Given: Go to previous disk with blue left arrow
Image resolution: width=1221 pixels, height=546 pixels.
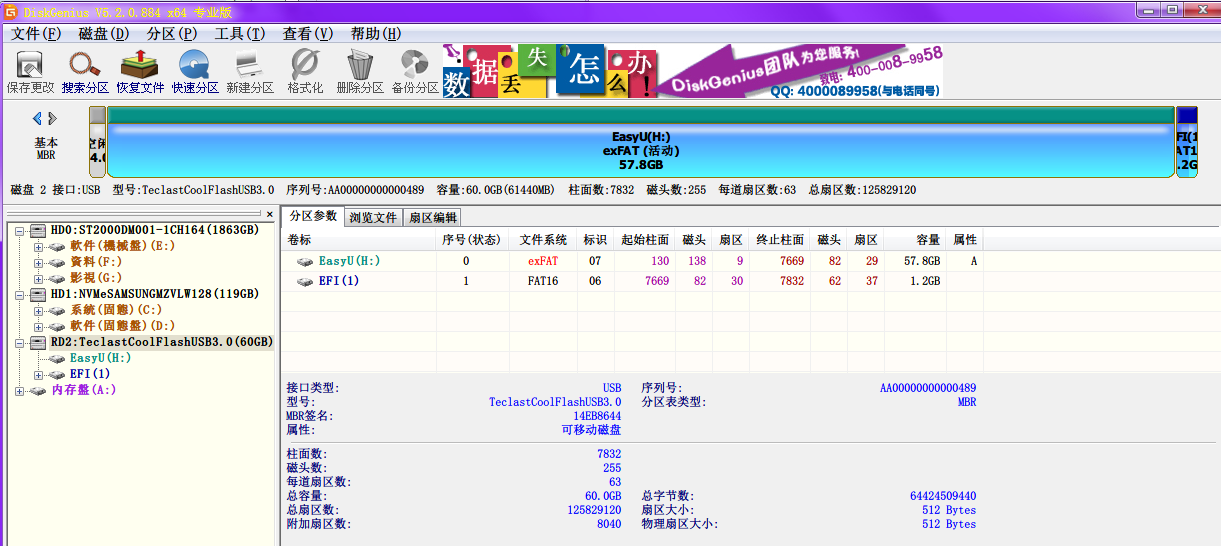Looking at the screenshot, I should click(x=37, y=118).
